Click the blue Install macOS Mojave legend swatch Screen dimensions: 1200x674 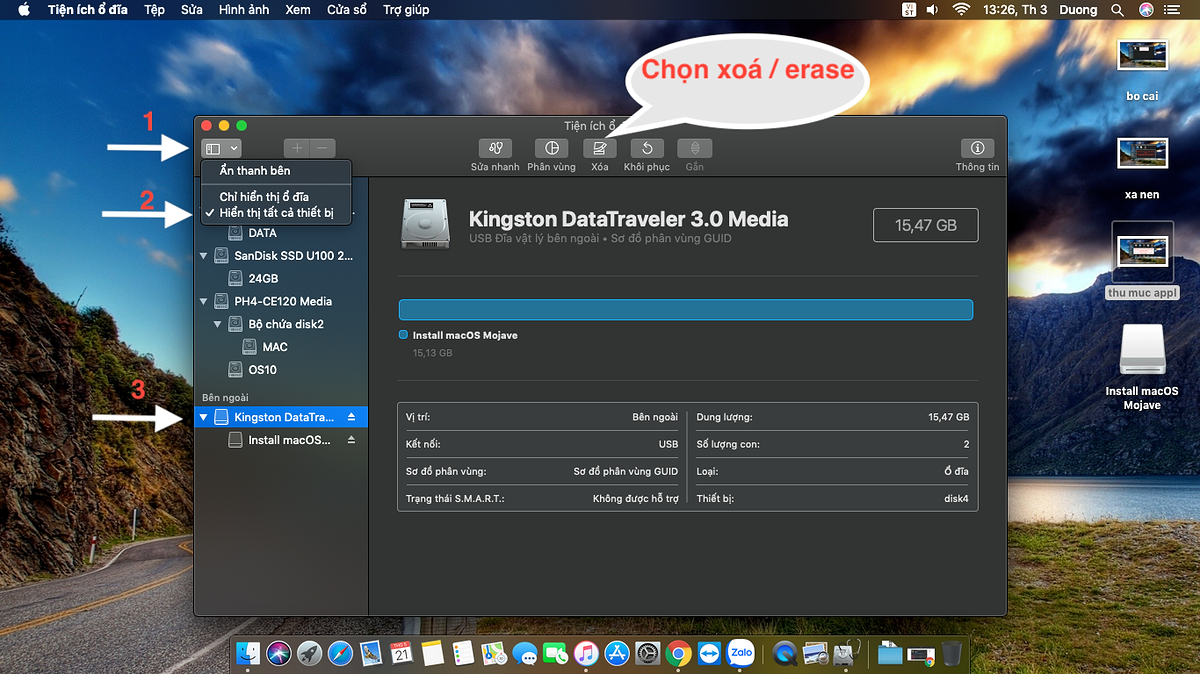pos(403,335)
